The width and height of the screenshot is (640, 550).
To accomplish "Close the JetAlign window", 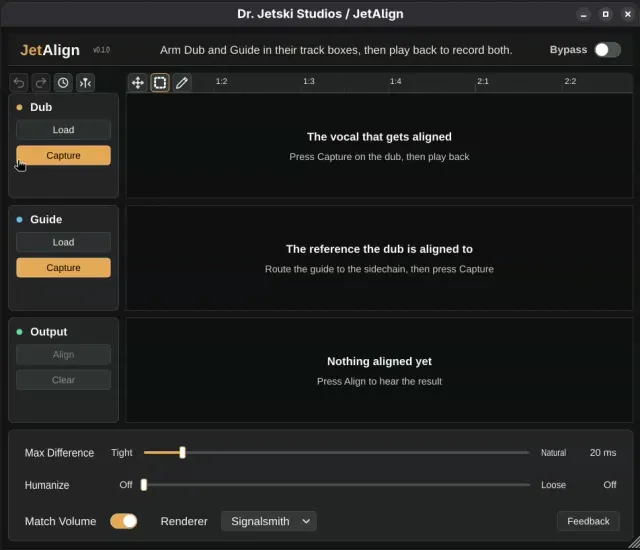I will click(x=628, y=14).
